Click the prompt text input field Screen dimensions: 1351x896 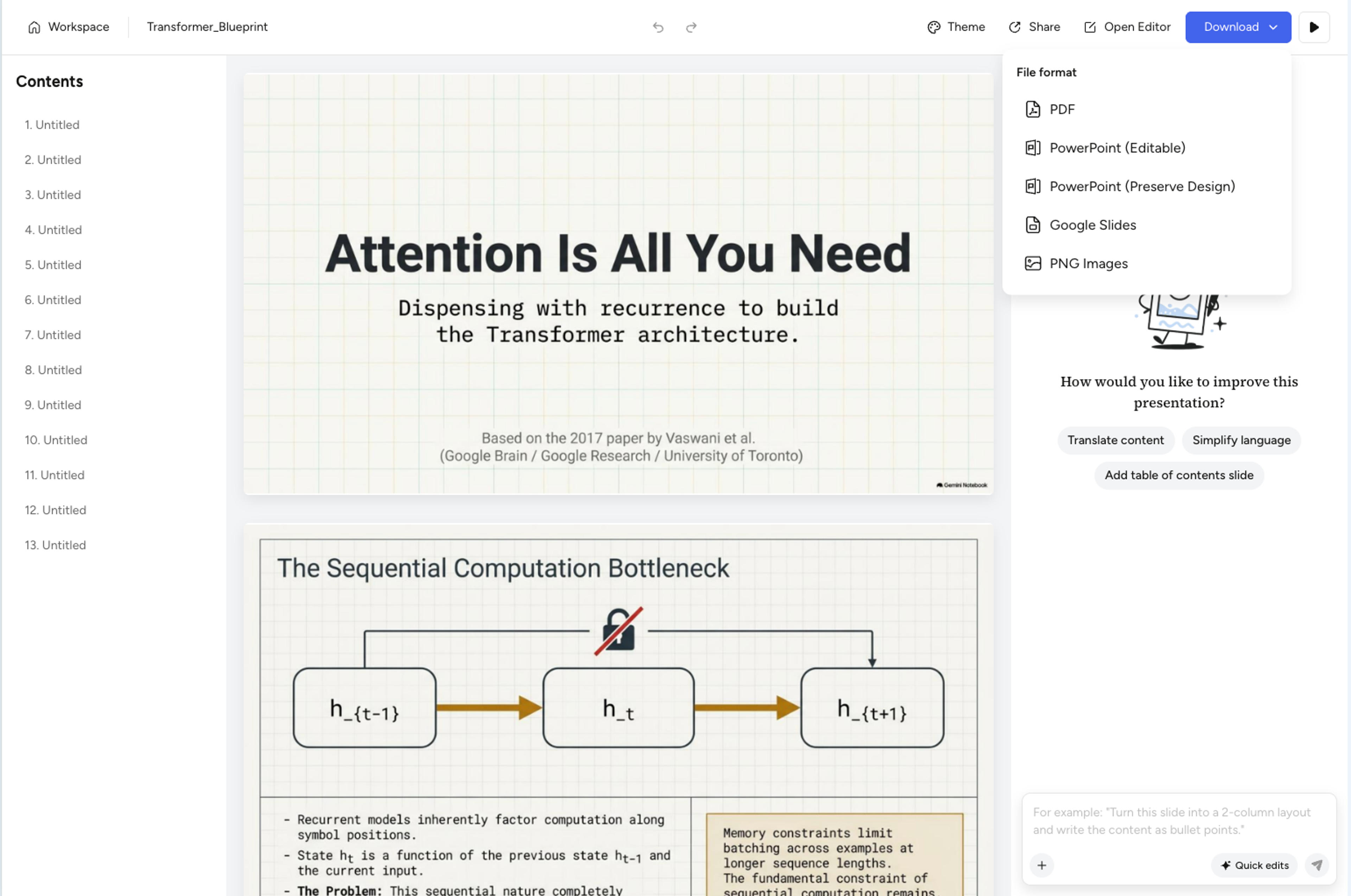[x=1178, y=821]
